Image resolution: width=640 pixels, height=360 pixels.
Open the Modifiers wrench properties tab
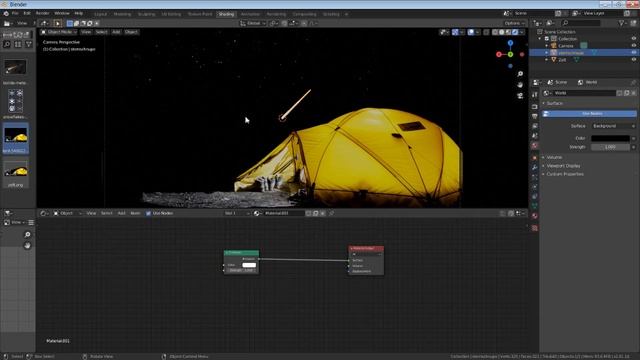click(535, 167)
